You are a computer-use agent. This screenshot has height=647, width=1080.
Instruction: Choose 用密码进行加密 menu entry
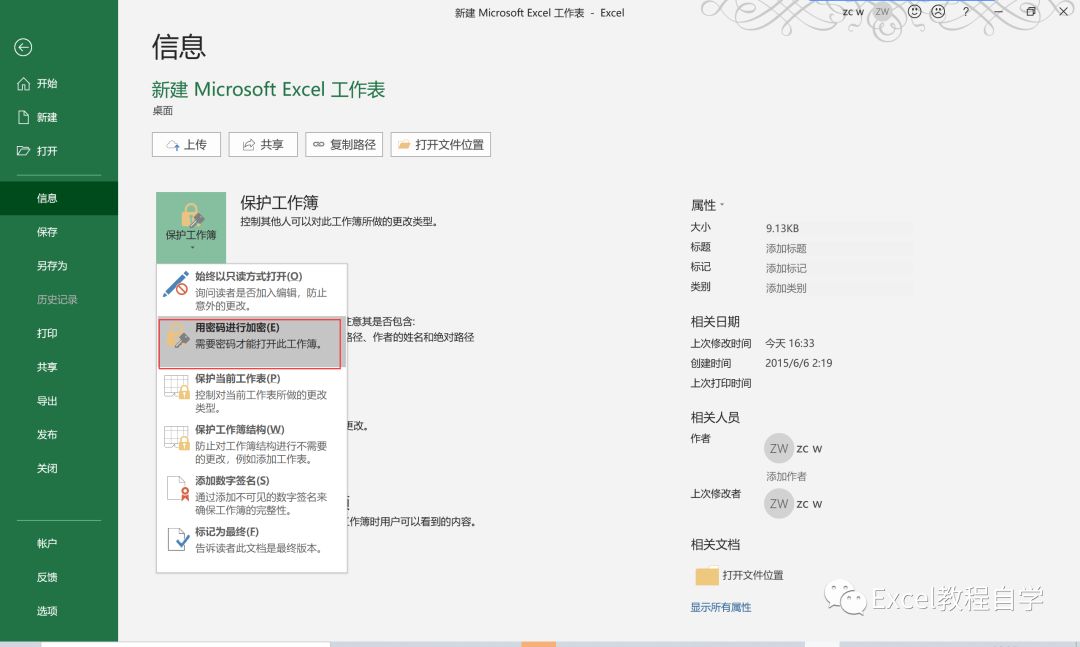tap(250, 343)
